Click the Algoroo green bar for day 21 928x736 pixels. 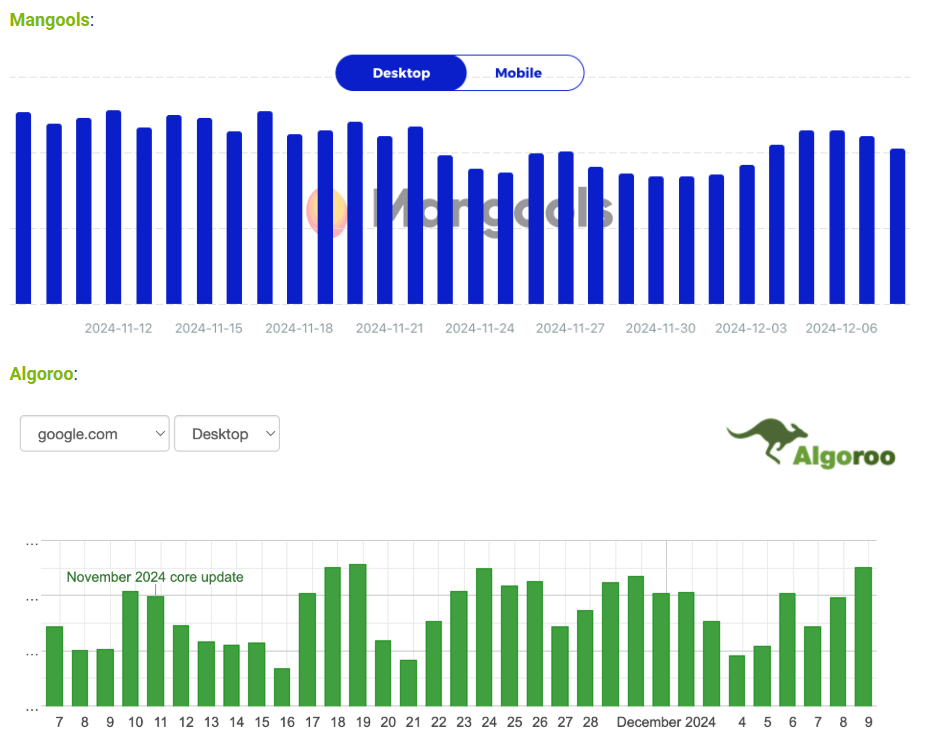point(408,683)
